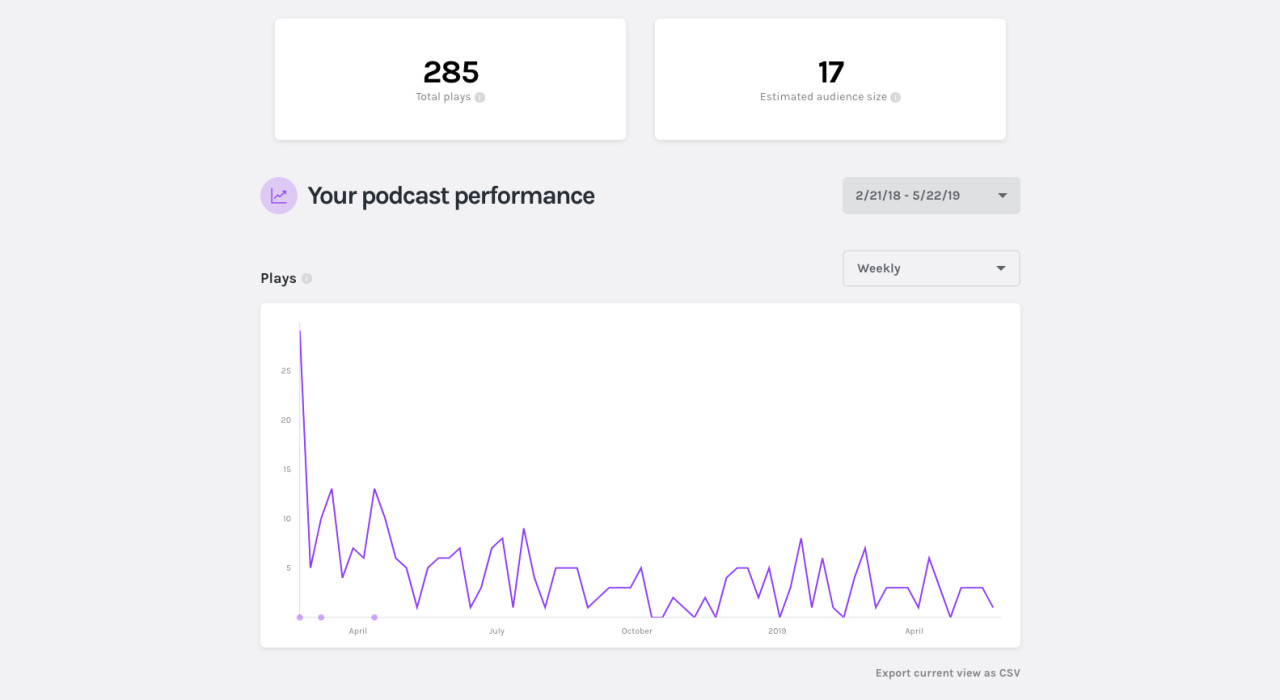The height and width of the screenshot is (700, 1280).
Task: Click the third episode marker dot near April
Action: [x=375, y=617]
